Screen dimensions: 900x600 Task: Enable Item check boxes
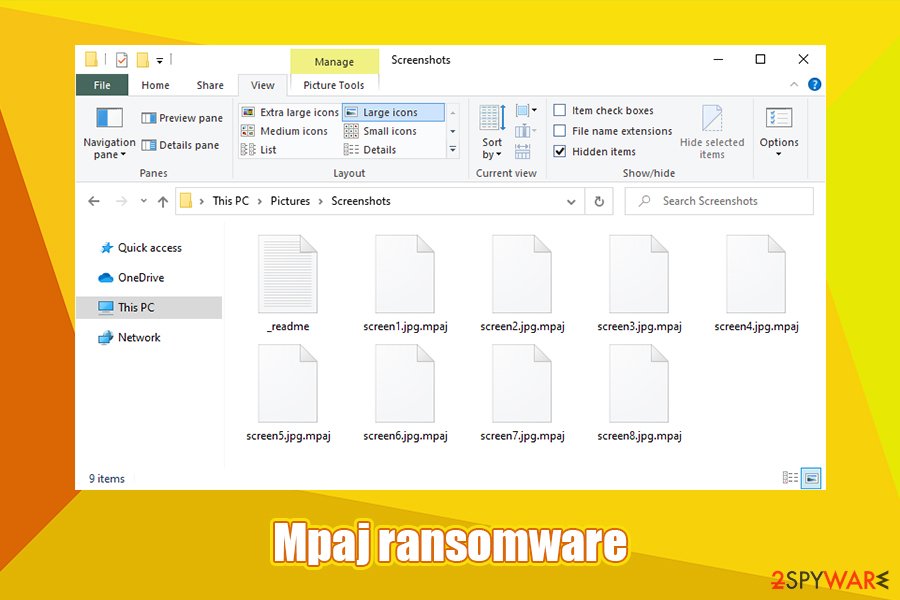point(560,110)
